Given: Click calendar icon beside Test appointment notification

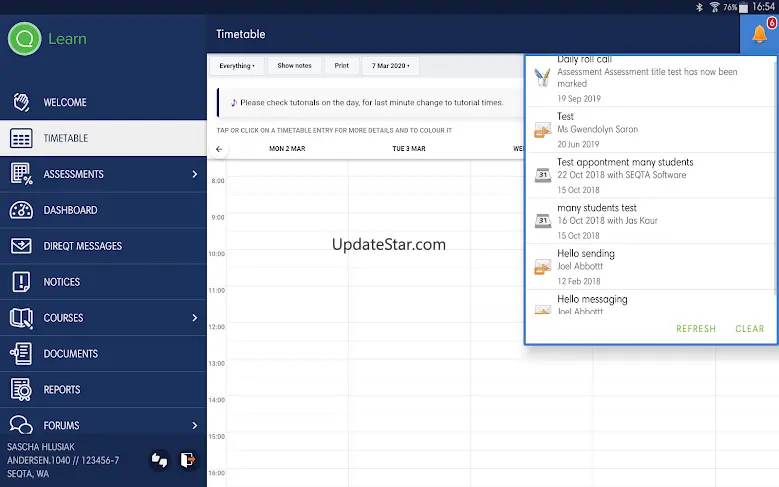Looking at the screenshot, I should pos(543,175).
